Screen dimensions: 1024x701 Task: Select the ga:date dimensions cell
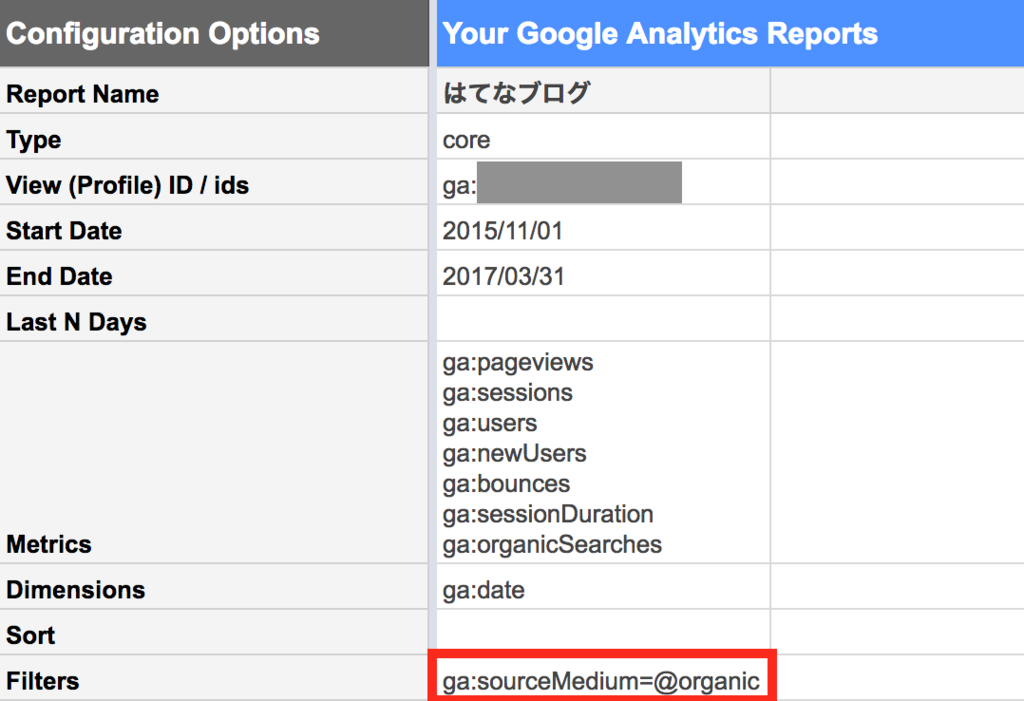pyautogui.click(x=603, y=590)
